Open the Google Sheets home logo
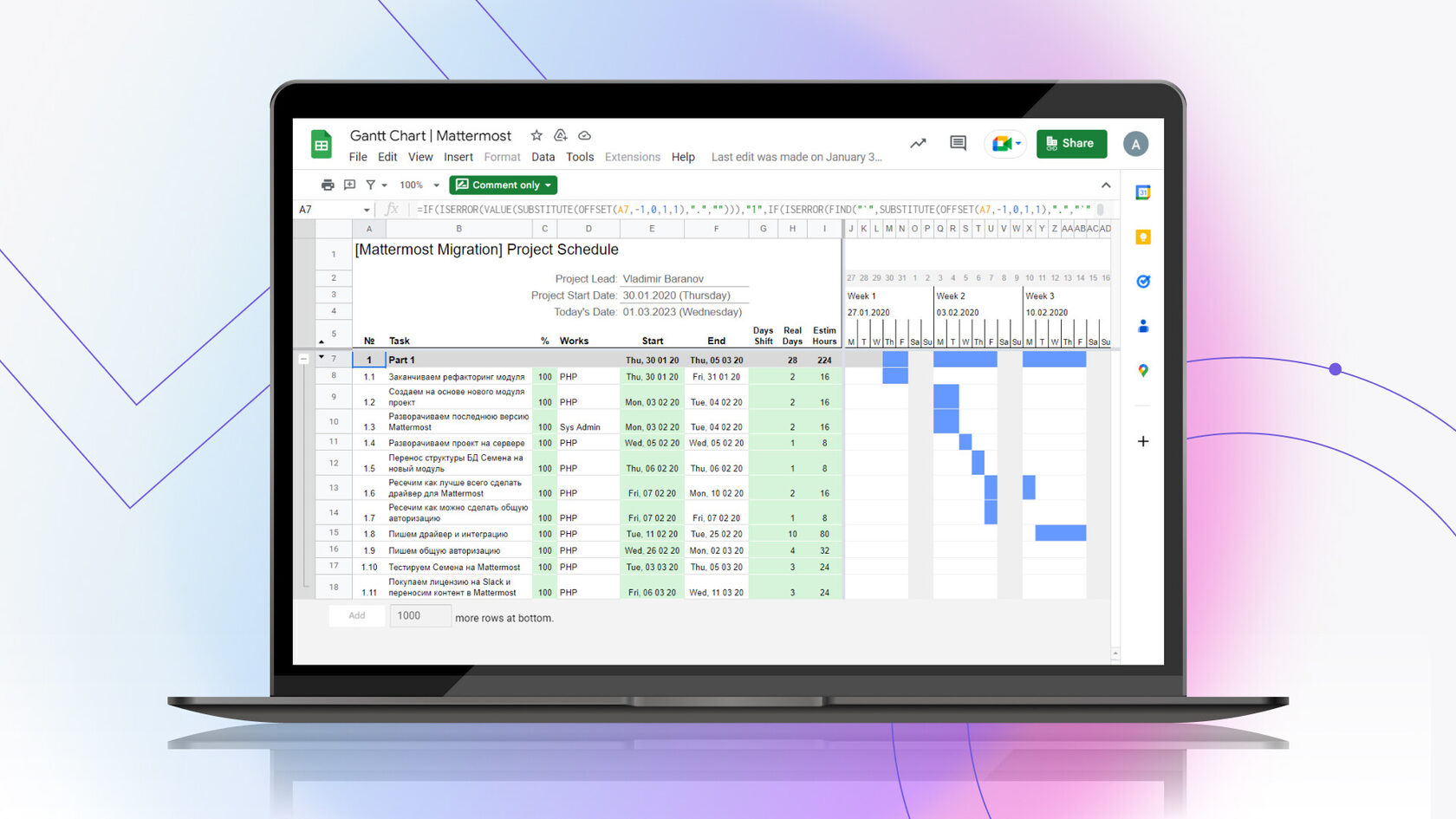 point(322,145)
